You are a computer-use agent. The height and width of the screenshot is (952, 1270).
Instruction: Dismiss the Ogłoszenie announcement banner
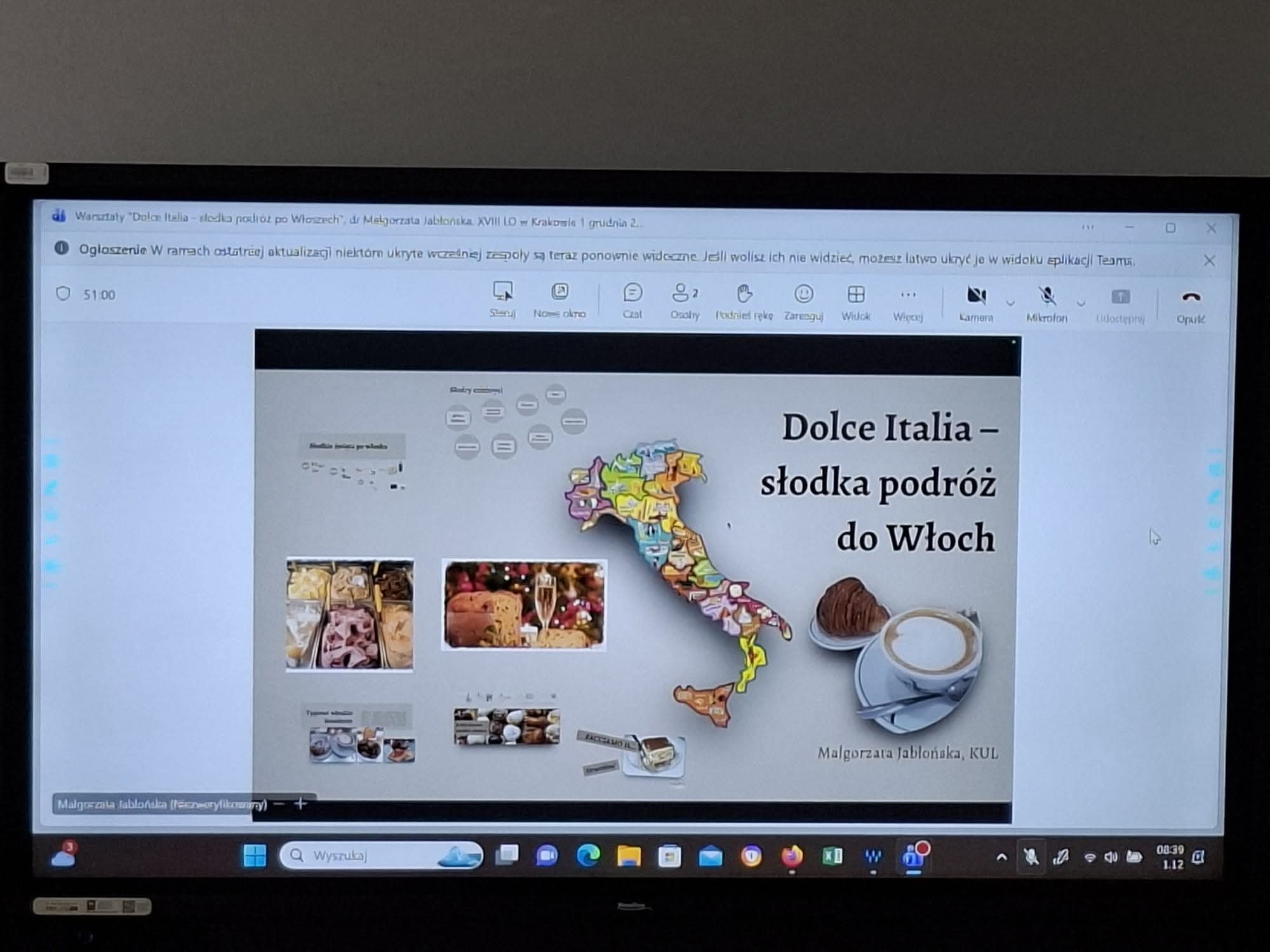(1209, 260)
